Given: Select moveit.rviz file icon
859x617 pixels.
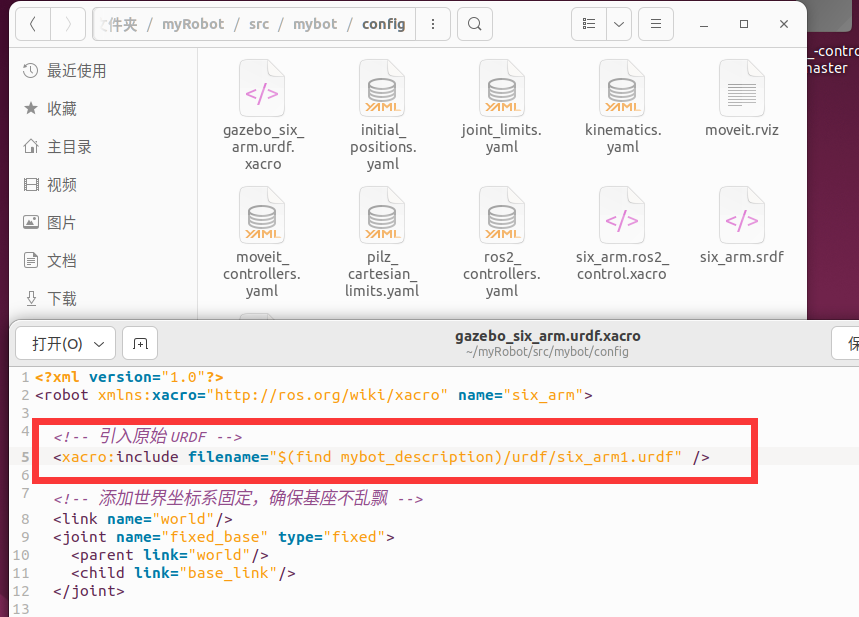Looking at the screenshot, I should 742,88.
